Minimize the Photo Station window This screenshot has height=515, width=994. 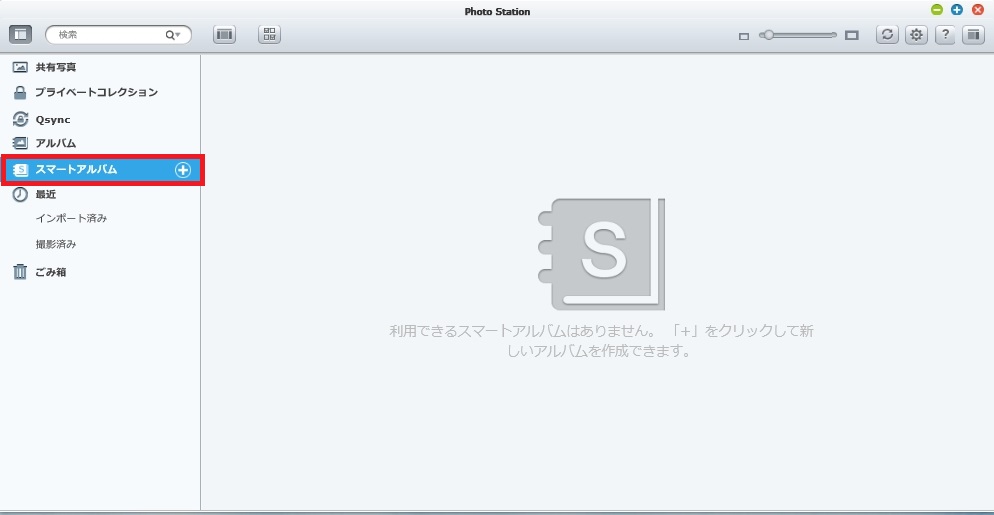[937, 10]
